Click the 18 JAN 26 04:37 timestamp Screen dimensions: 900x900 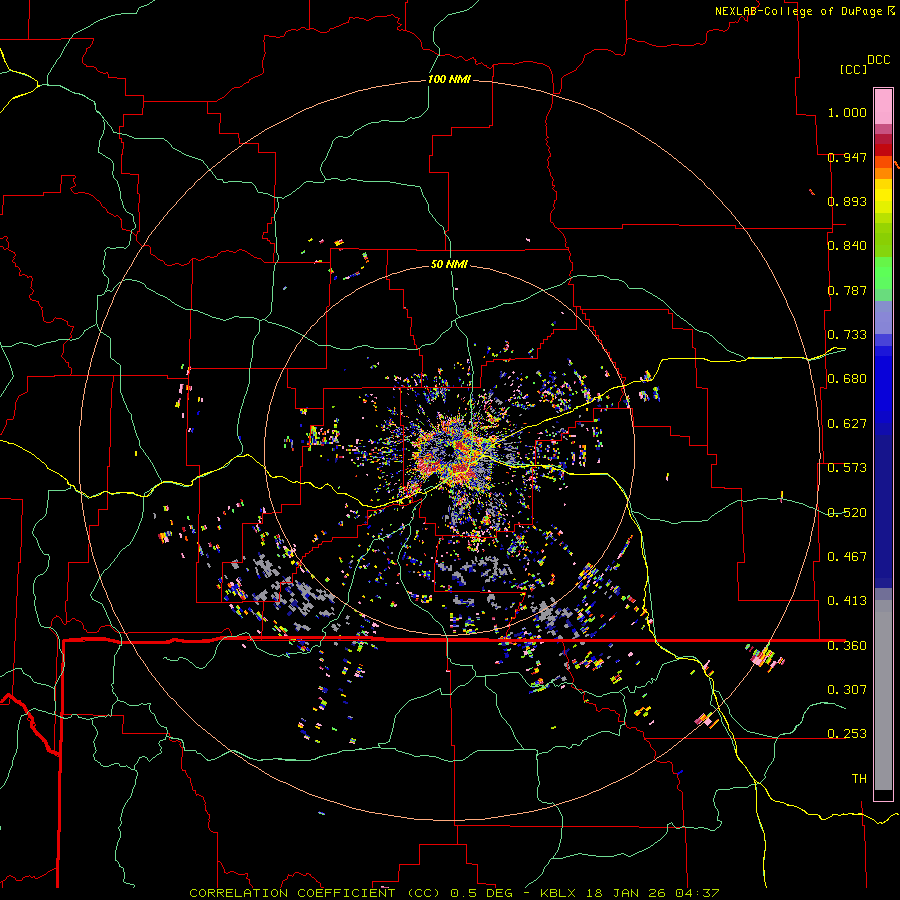coord(653,893)
